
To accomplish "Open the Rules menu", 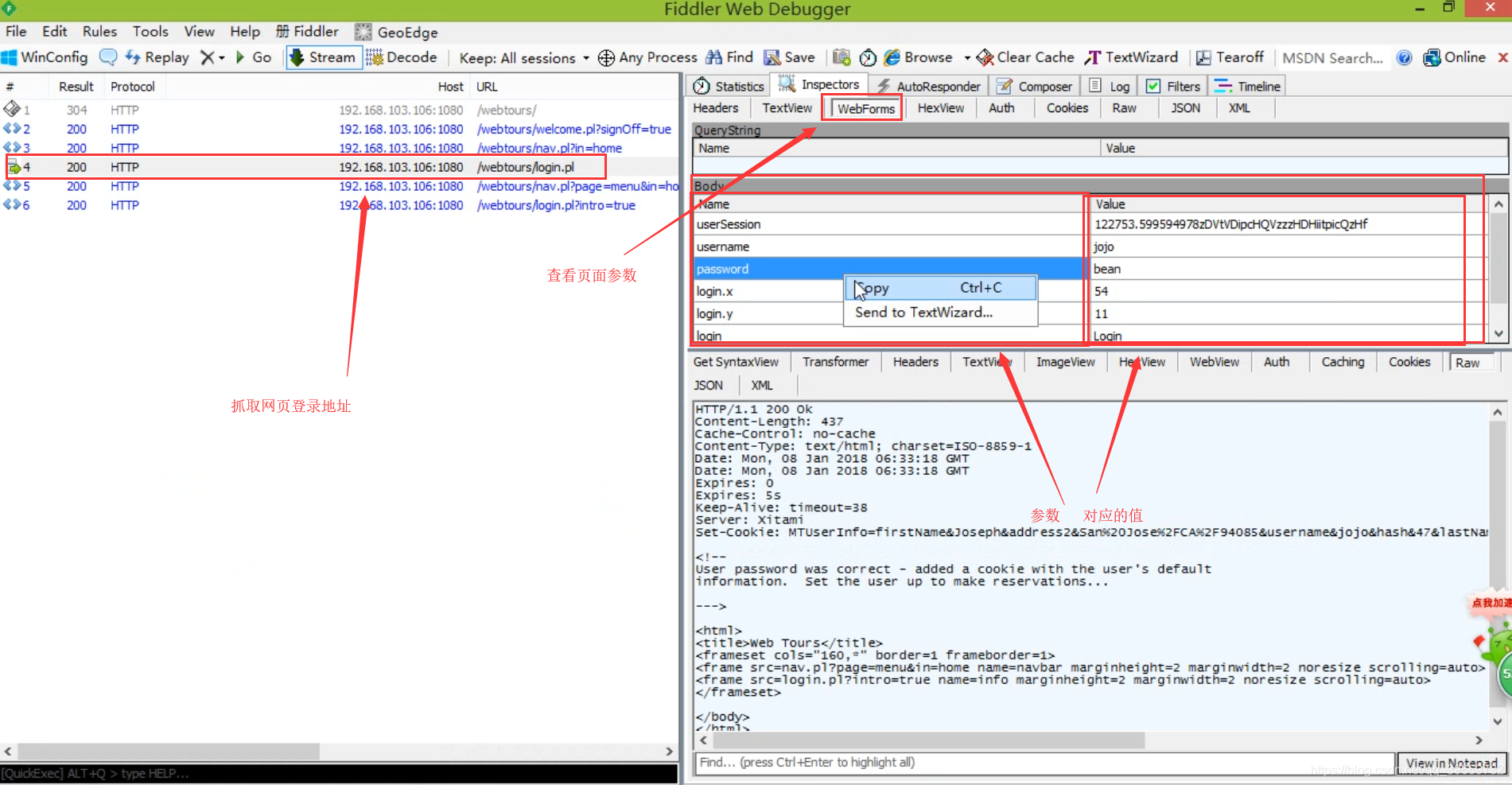I will point(99,31).
